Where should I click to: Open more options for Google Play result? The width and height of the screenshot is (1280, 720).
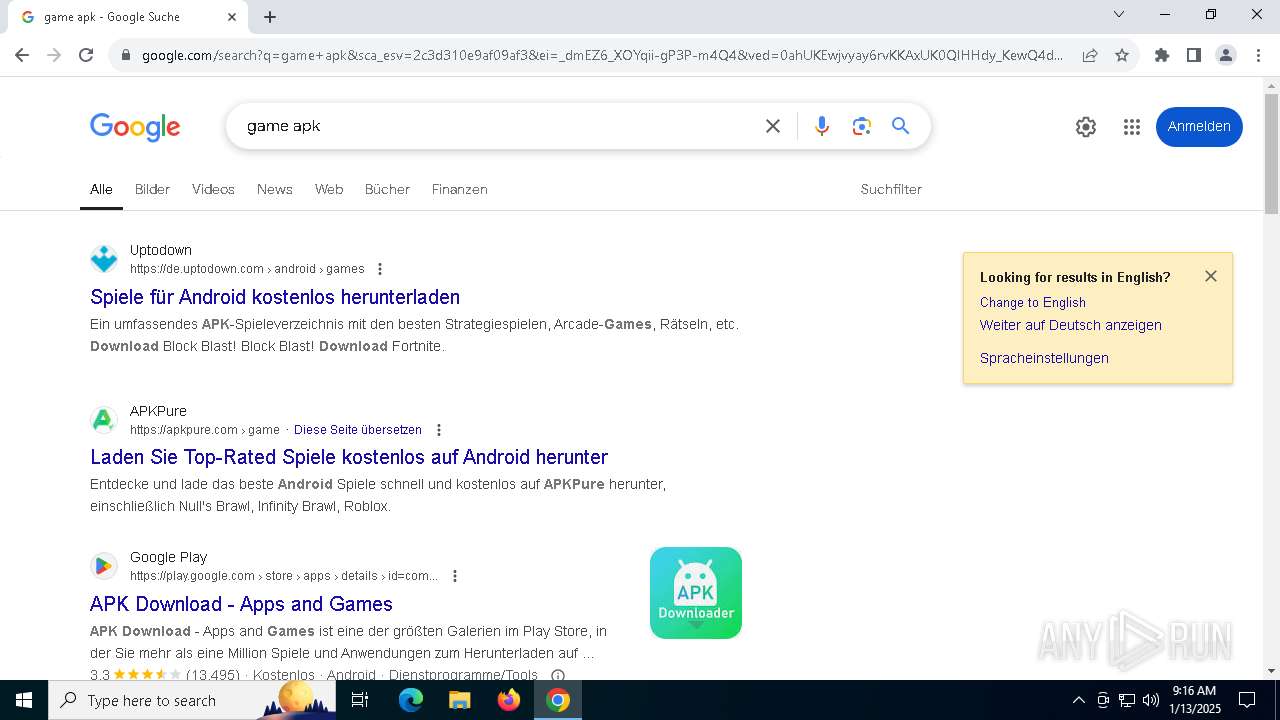coord(455,576)
